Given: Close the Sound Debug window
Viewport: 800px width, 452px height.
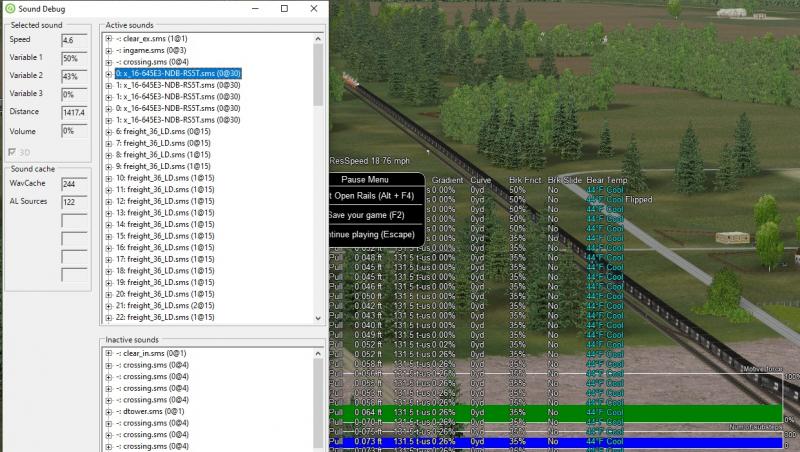Looking at the screenshot, I should point(314,9).
